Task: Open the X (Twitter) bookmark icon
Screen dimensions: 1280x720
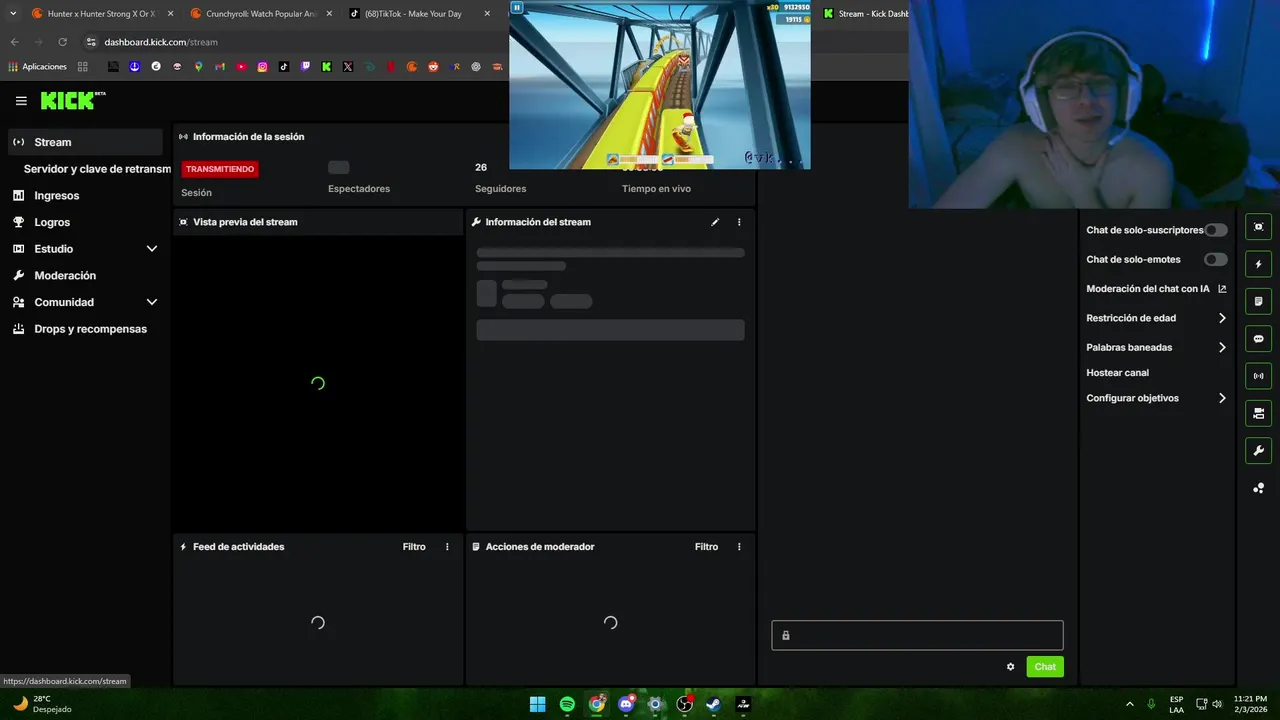Action: 348,67
